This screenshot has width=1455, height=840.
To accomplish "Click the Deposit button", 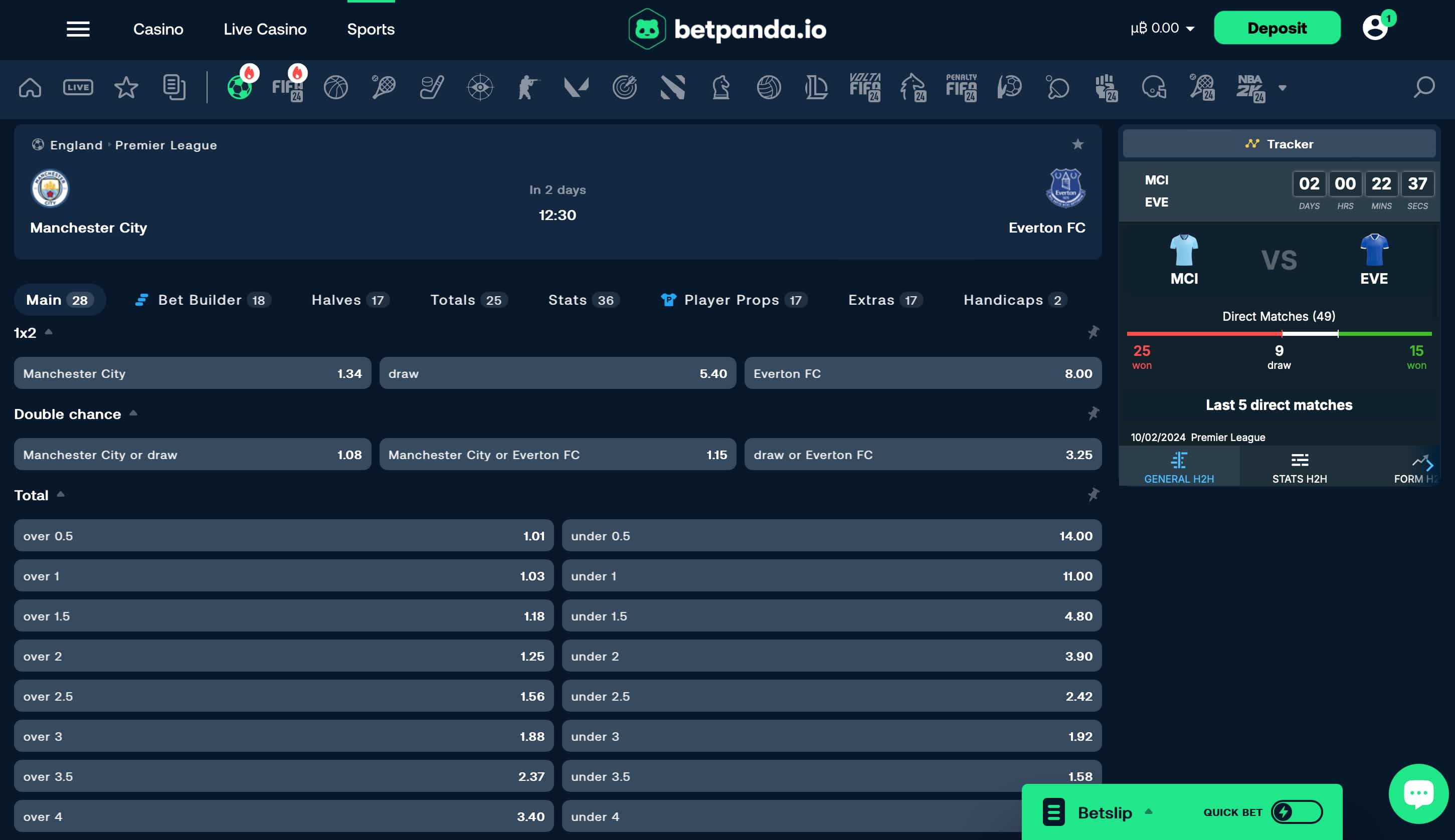I will [1277, 27].
